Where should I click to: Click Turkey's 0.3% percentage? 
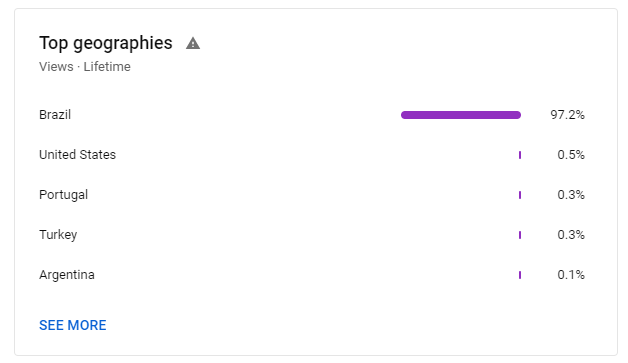coord(571,235)
